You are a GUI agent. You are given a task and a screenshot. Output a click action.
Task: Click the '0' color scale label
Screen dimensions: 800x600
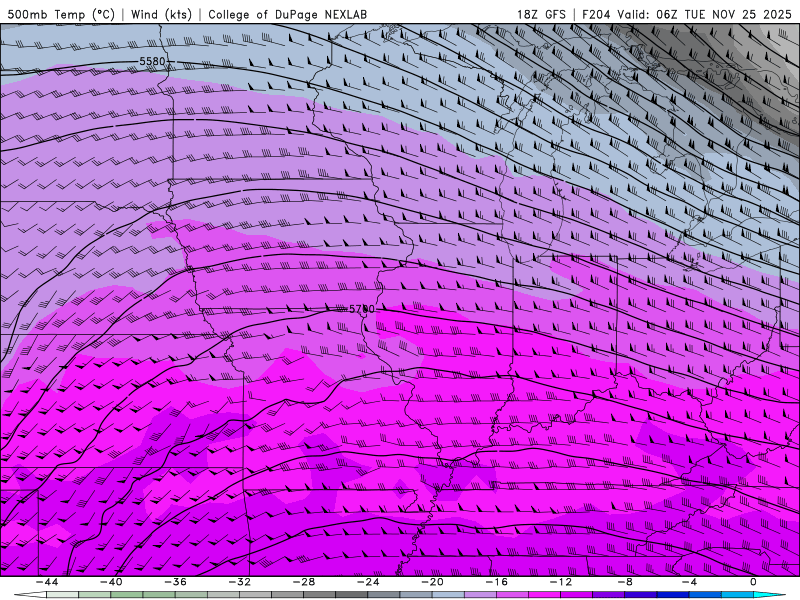tap(753, 582)
